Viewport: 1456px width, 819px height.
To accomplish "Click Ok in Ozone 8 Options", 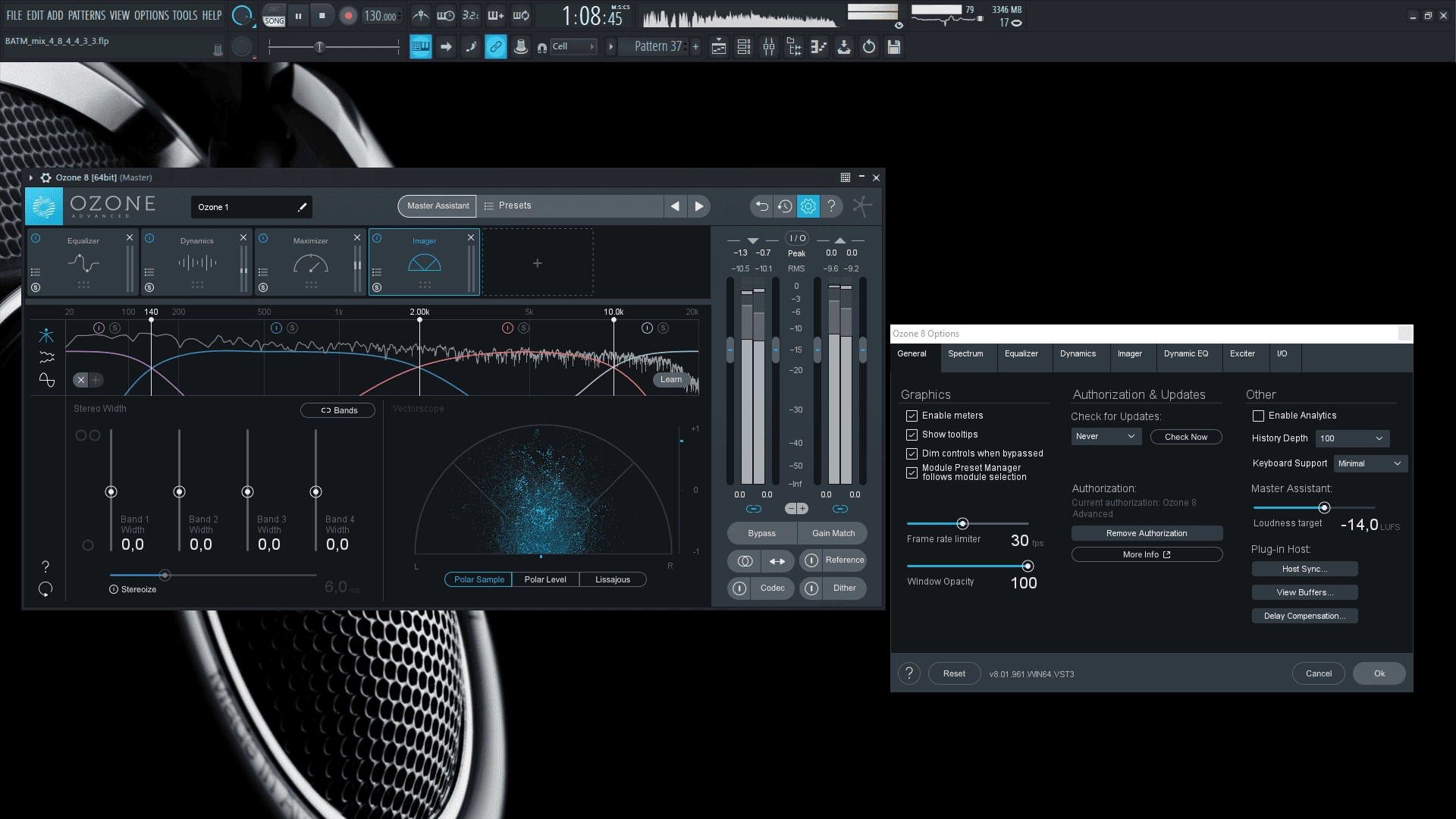I will [1379, 673].
